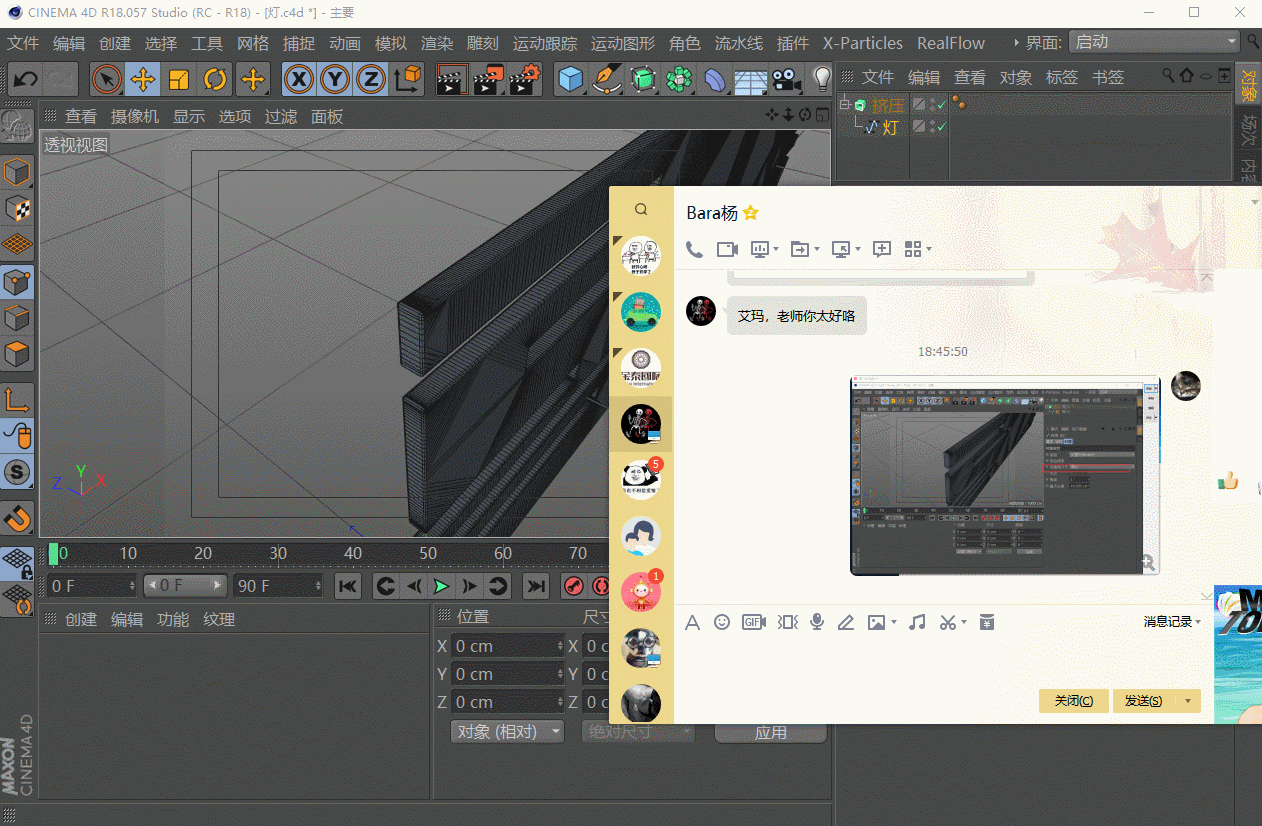Open the 摄像机 menu in the viewport
Image resolution: width=1262 pixels, height=826 pixels.
point(135,116)
